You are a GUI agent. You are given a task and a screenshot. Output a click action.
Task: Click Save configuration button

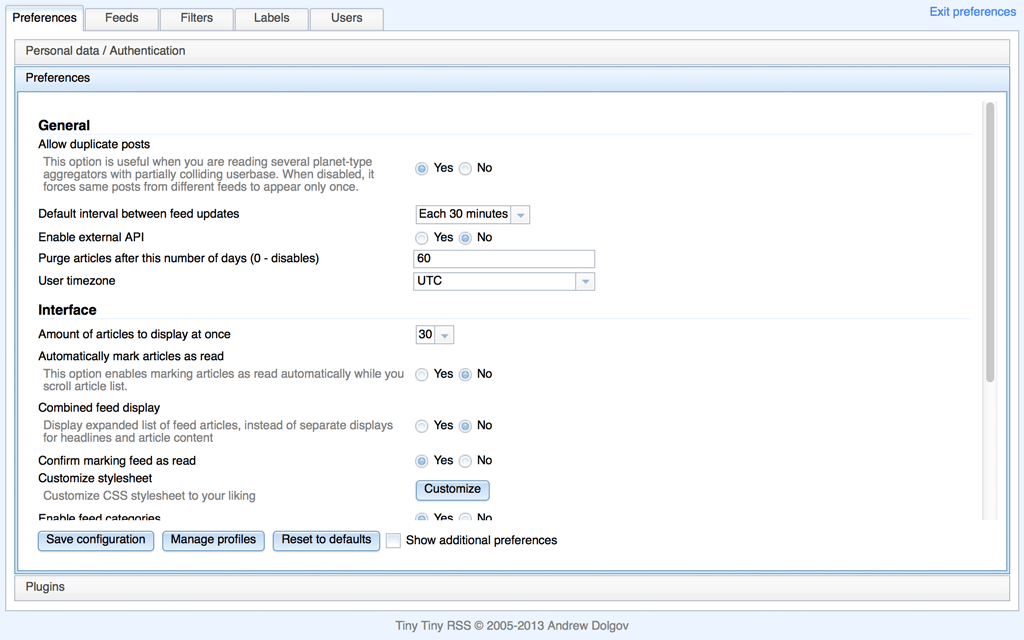pos(96,540)
